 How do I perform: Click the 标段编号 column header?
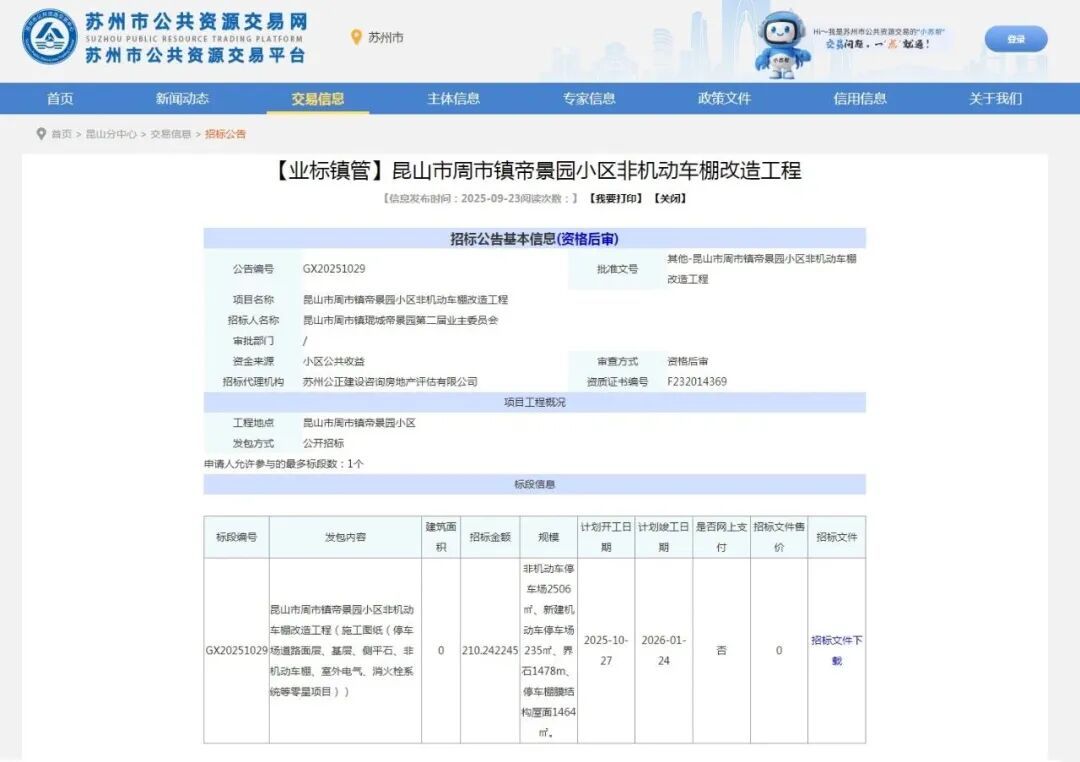[236, 537]
